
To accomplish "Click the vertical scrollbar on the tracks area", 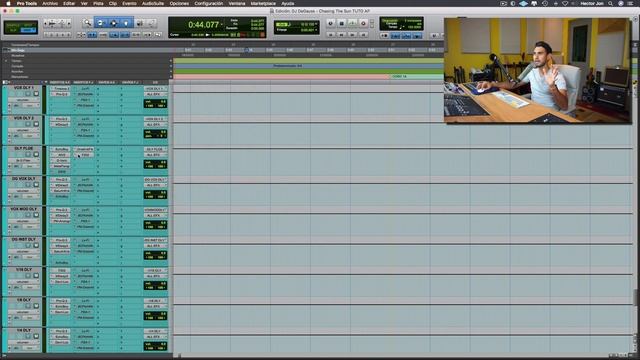I will click(635, 297).
